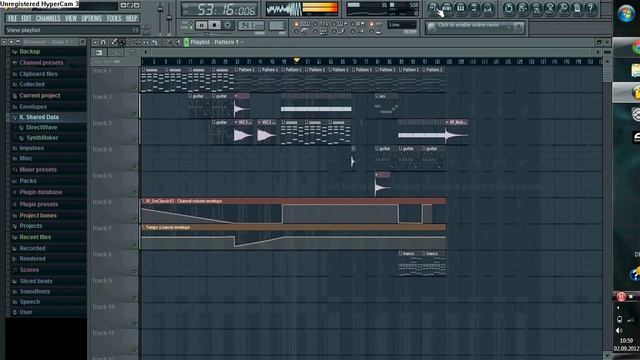Image resolution: width=640 pixels, height=360 pixels.
Task: Open clip menu of trance clip on Track 8
Action: point(400,253)
